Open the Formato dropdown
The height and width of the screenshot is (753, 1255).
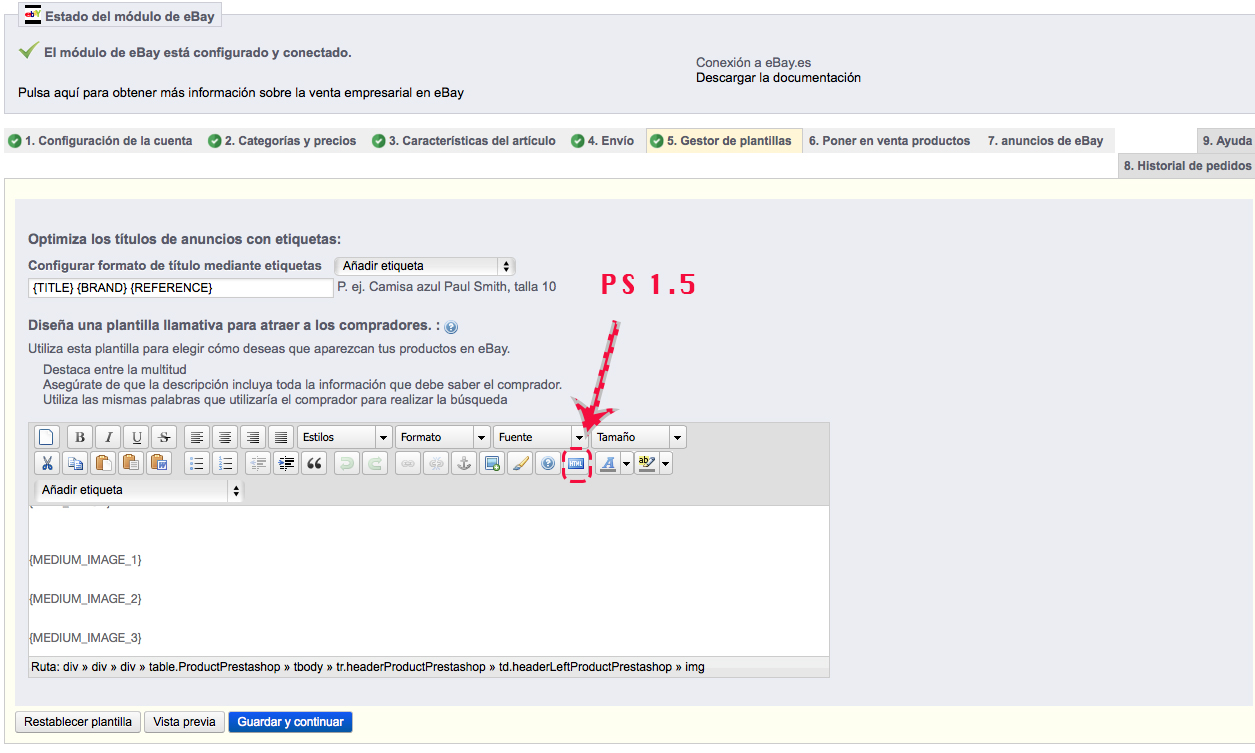[x=443, y=437]
